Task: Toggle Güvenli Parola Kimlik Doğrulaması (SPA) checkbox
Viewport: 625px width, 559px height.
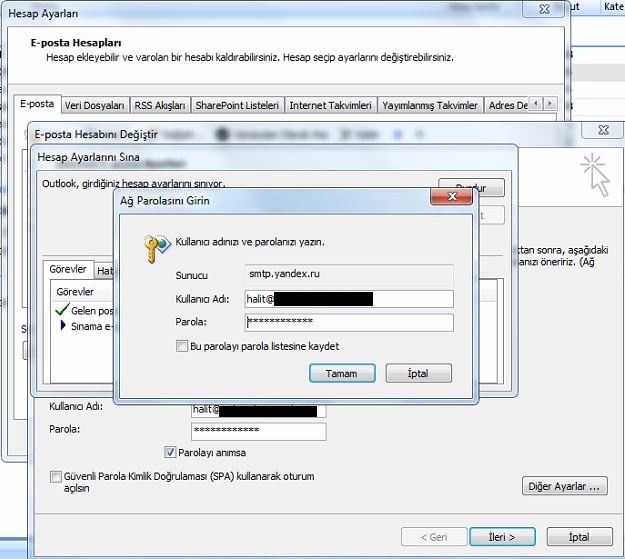Action: [x=55, y=478]
